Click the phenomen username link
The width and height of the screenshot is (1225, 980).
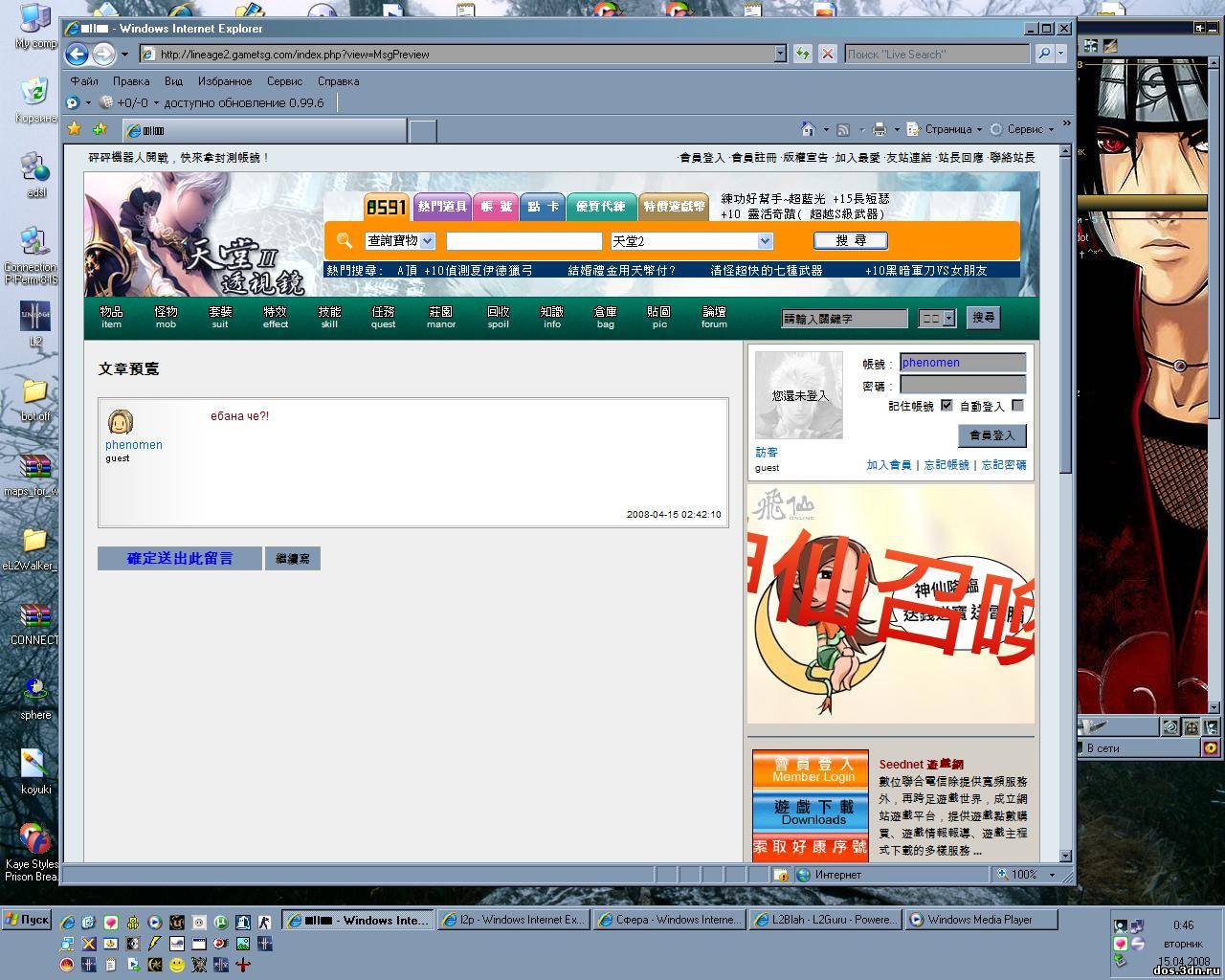coord(134,445)
